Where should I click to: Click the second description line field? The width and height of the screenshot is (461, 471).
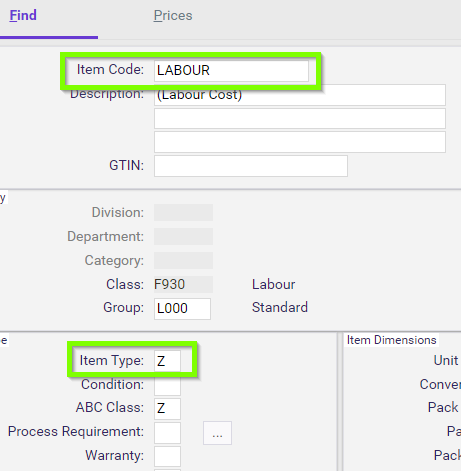(300, 119)
